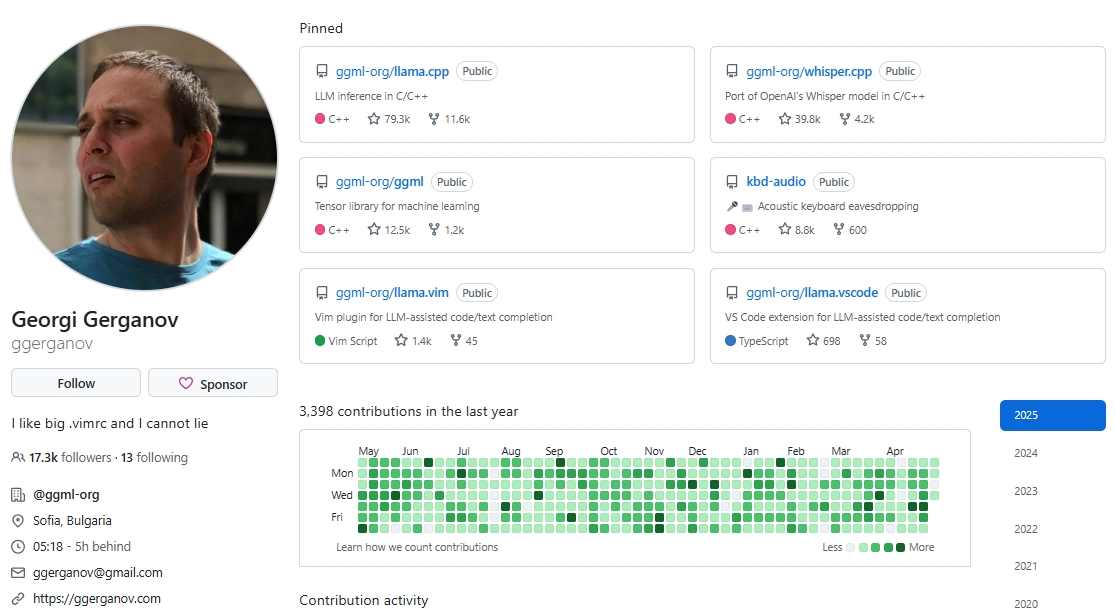Click the followers people icon
The width and height of the screenshot is (1115, 616).
(18, 457)
